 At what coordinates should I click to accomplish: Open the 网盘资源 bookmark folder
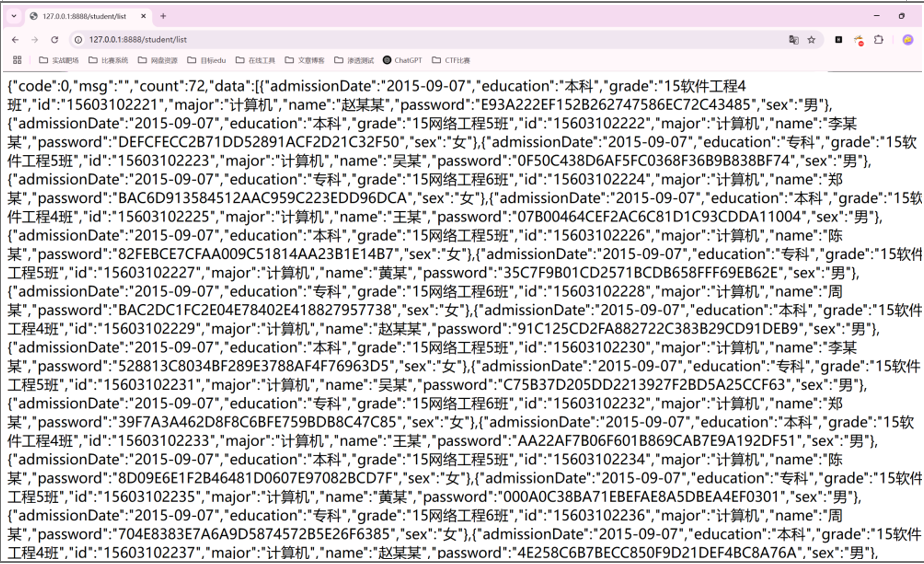coord(157,60)
